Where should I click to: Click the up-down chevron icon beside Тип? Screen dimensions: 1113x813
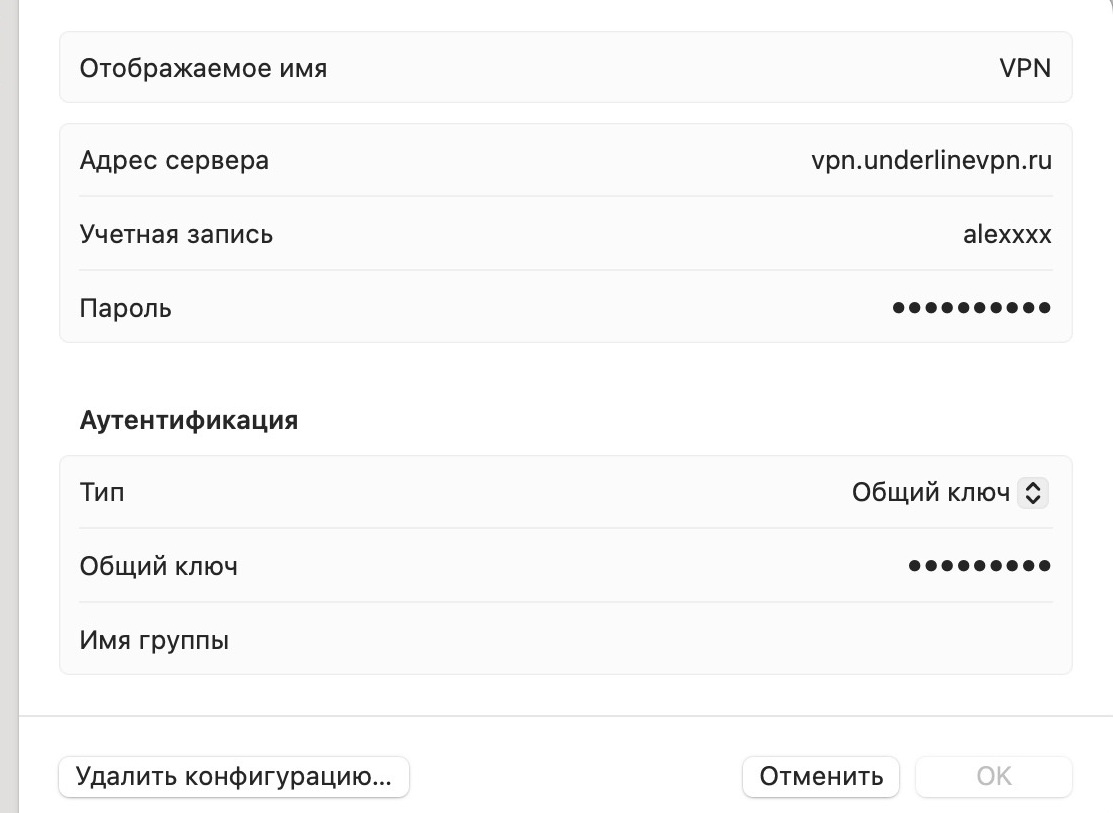click(x=1033, y=493)
